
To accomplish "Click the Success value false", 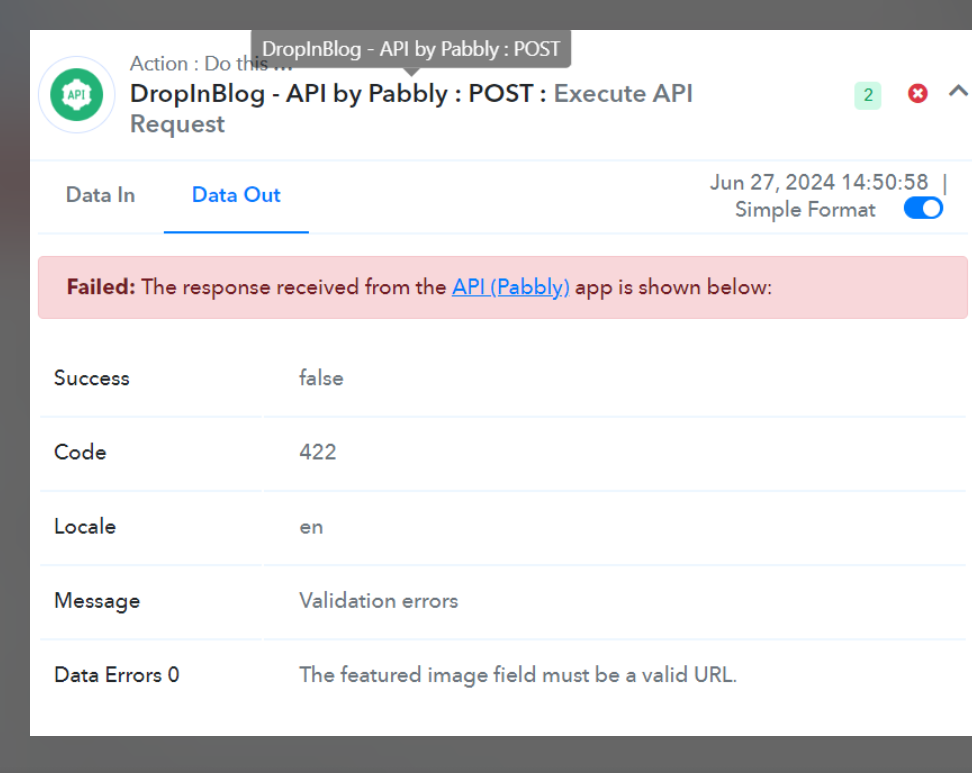I will click(321, 378).
